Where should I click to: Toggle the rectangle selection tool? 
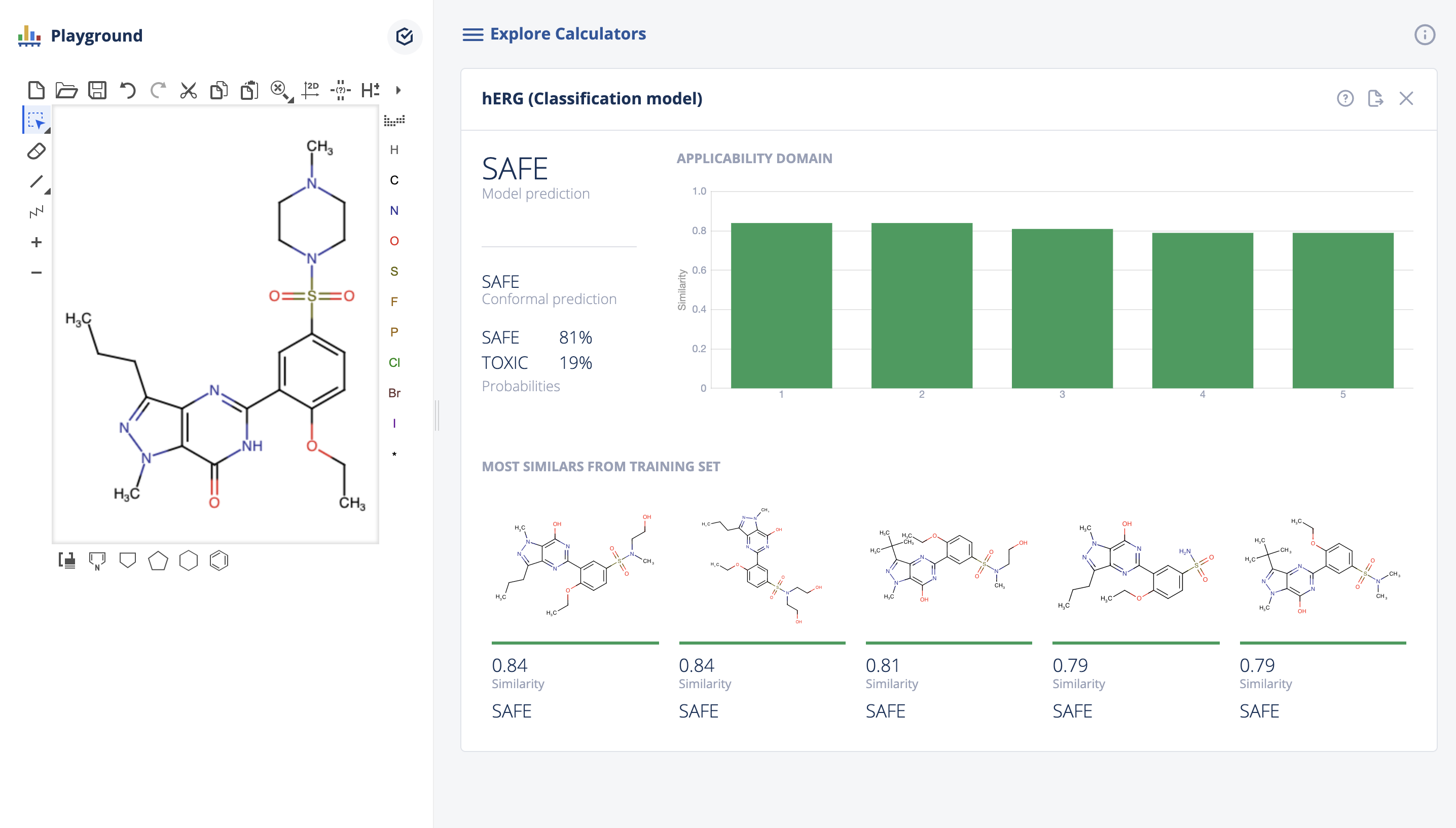37,121
